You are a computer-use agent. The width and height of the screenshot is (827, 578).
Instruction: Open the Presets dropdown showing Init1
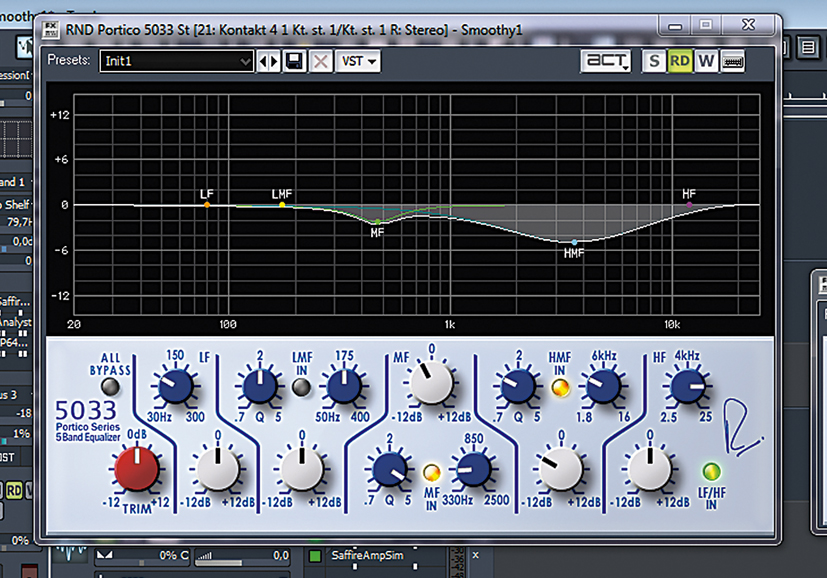(x=176, y=61)
